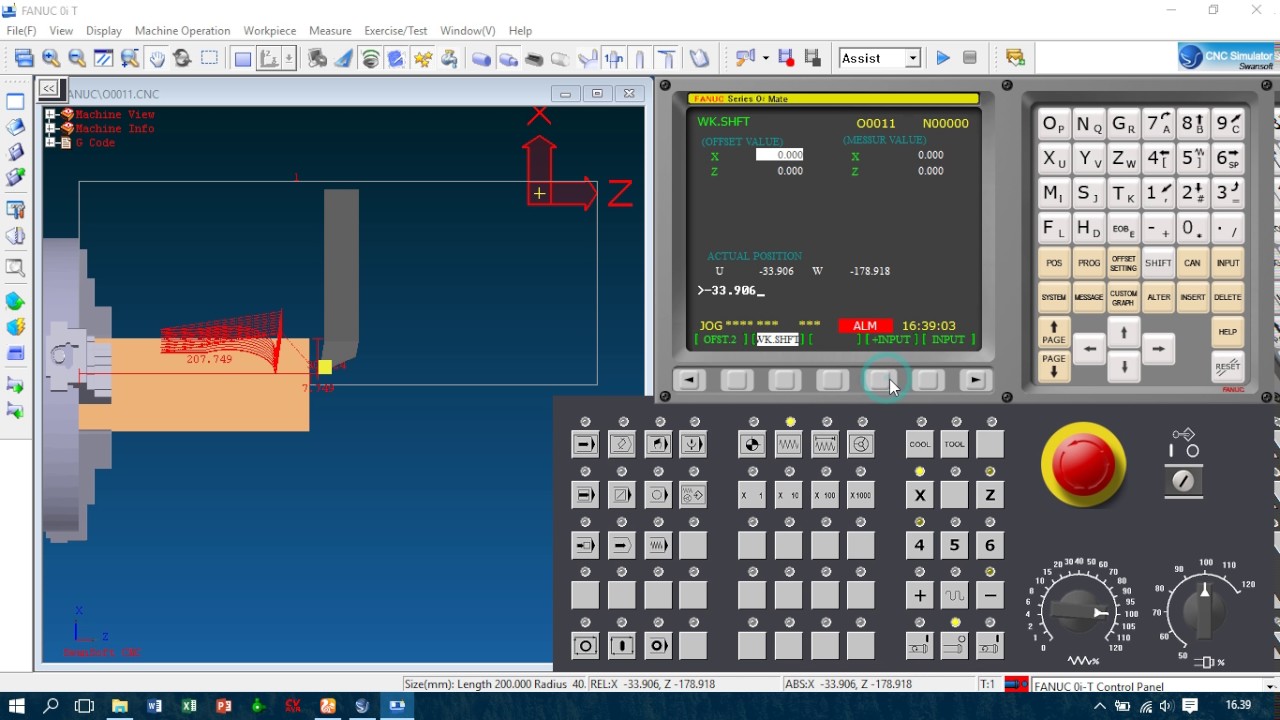Image resolution: width=1280 pixels, height=720 pixels.
Task: Adjust the feedrate override dial
Action: point(1078,610)
